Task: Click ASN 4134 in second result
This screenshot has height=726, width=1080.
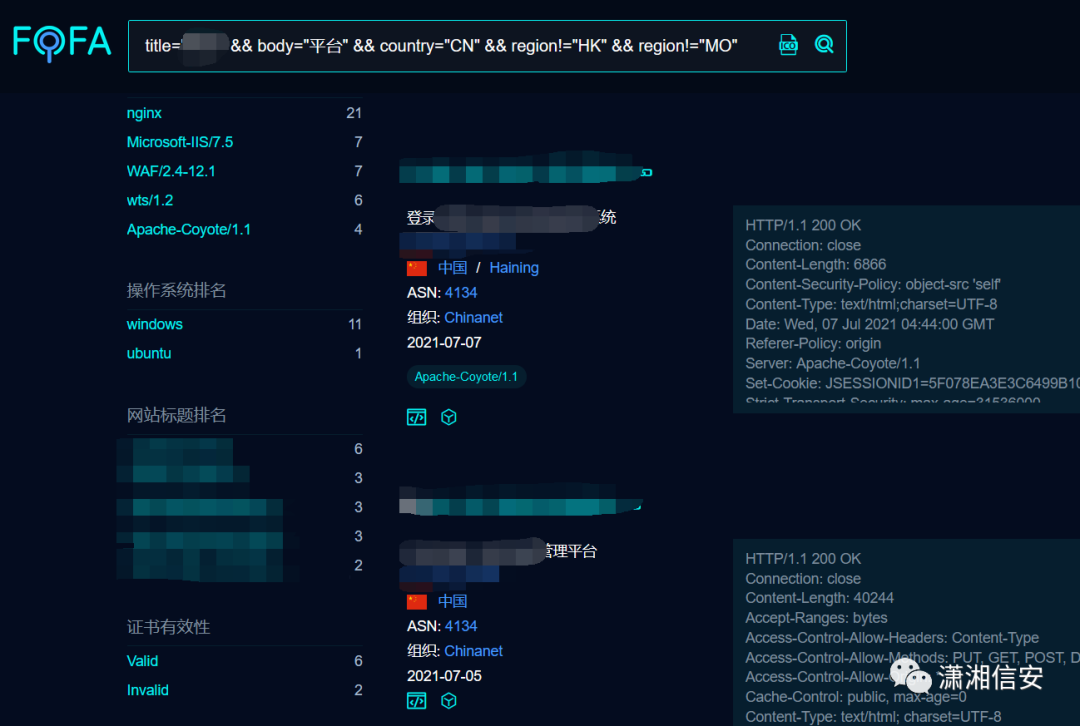Action: click(x=461, y=626)
